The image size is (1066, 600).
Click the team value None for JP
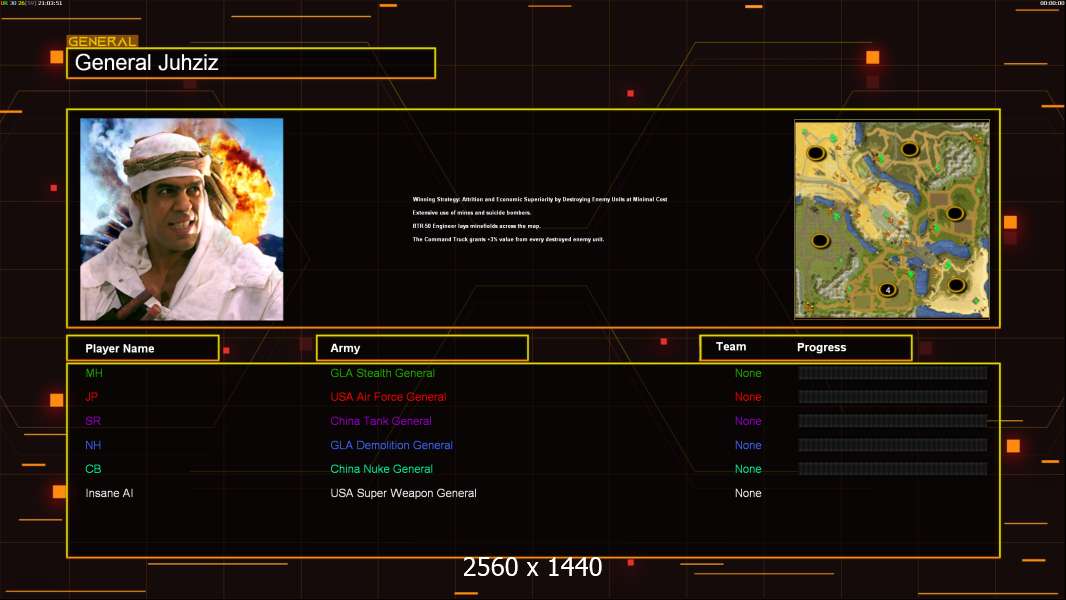748,397
